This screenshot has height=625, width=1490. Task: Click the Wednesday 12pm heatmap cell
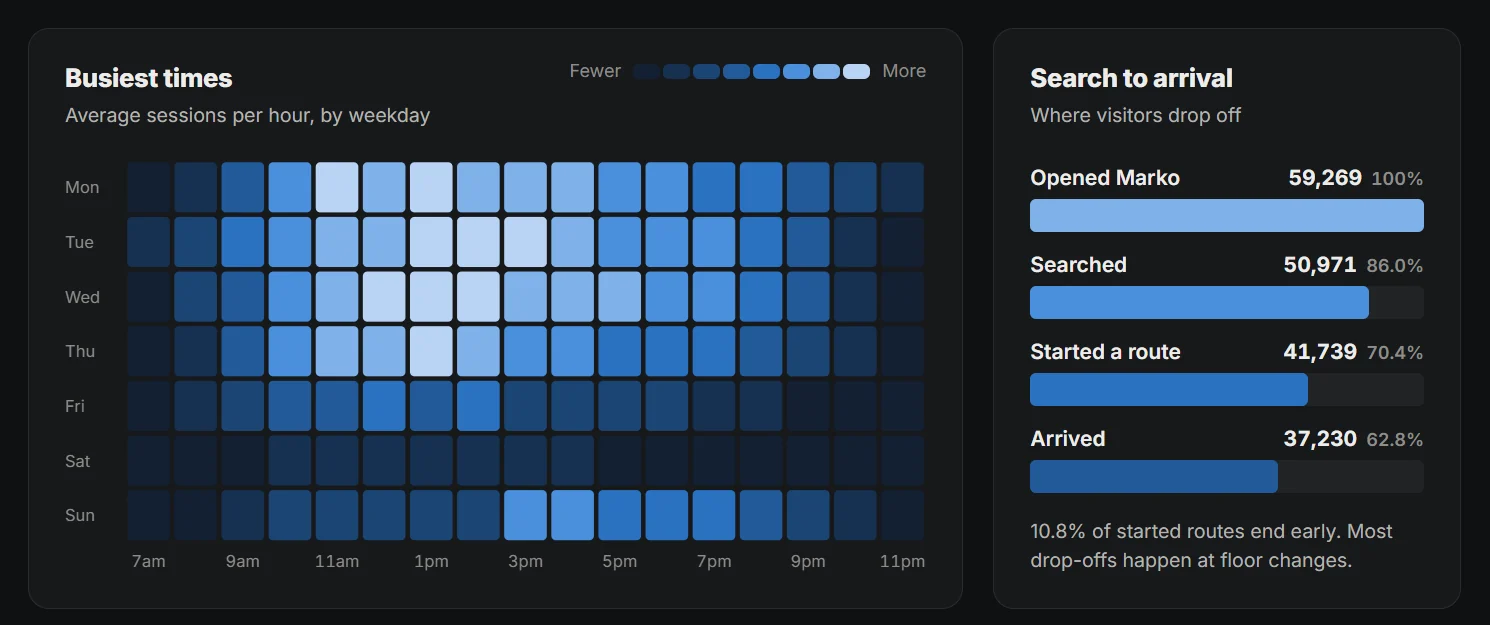point(384,296)
